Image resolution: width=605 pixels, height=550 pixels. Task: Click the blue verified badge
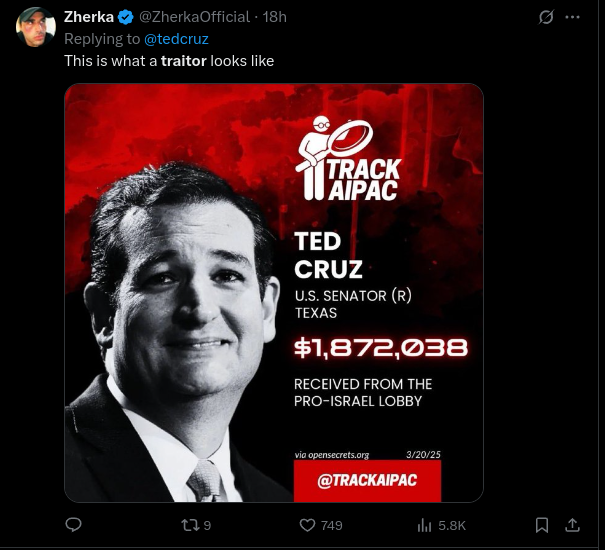(x=127, y=17)
